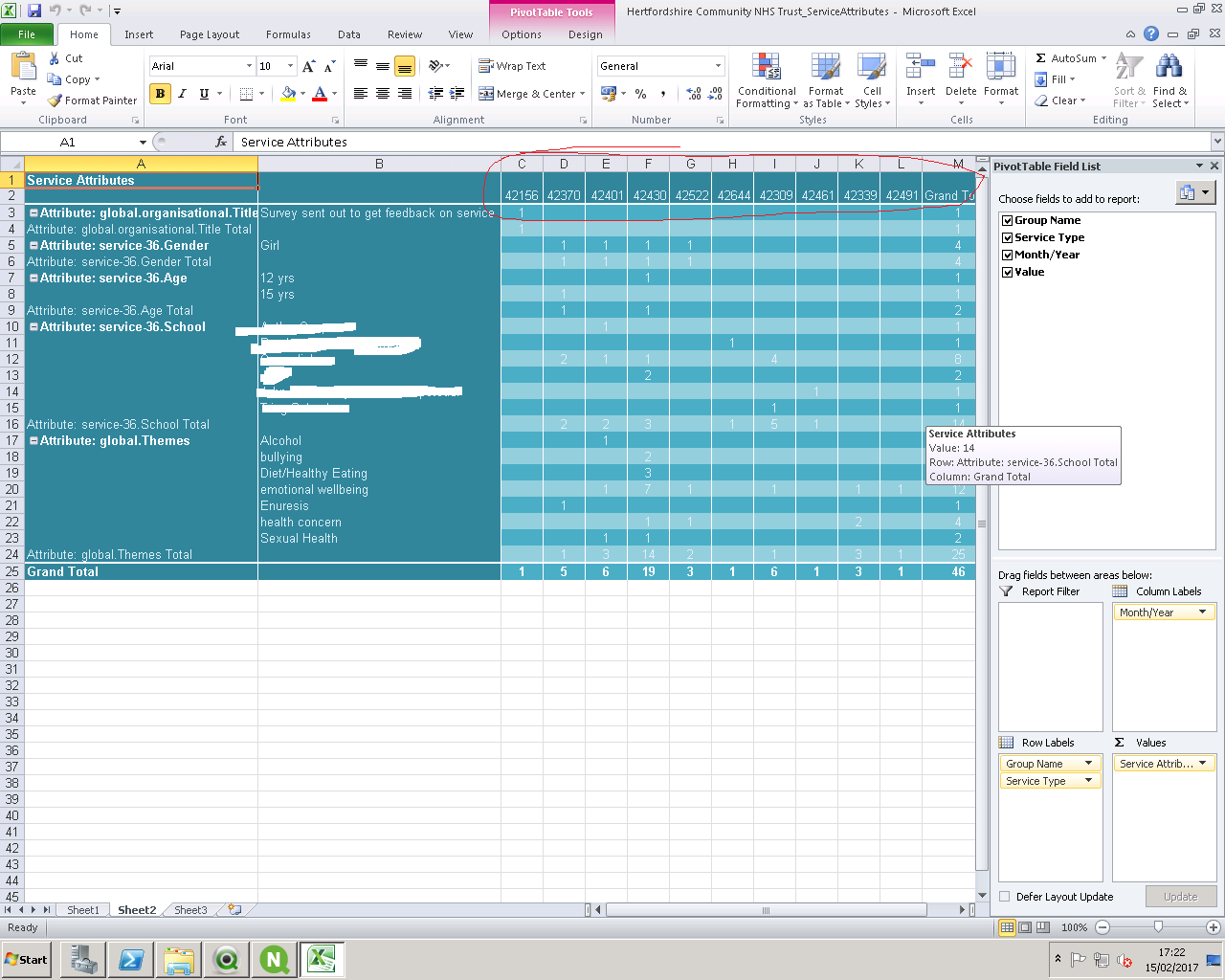1225x980 pixels.
Task: Click the Update button
Action: point(1180,897)
